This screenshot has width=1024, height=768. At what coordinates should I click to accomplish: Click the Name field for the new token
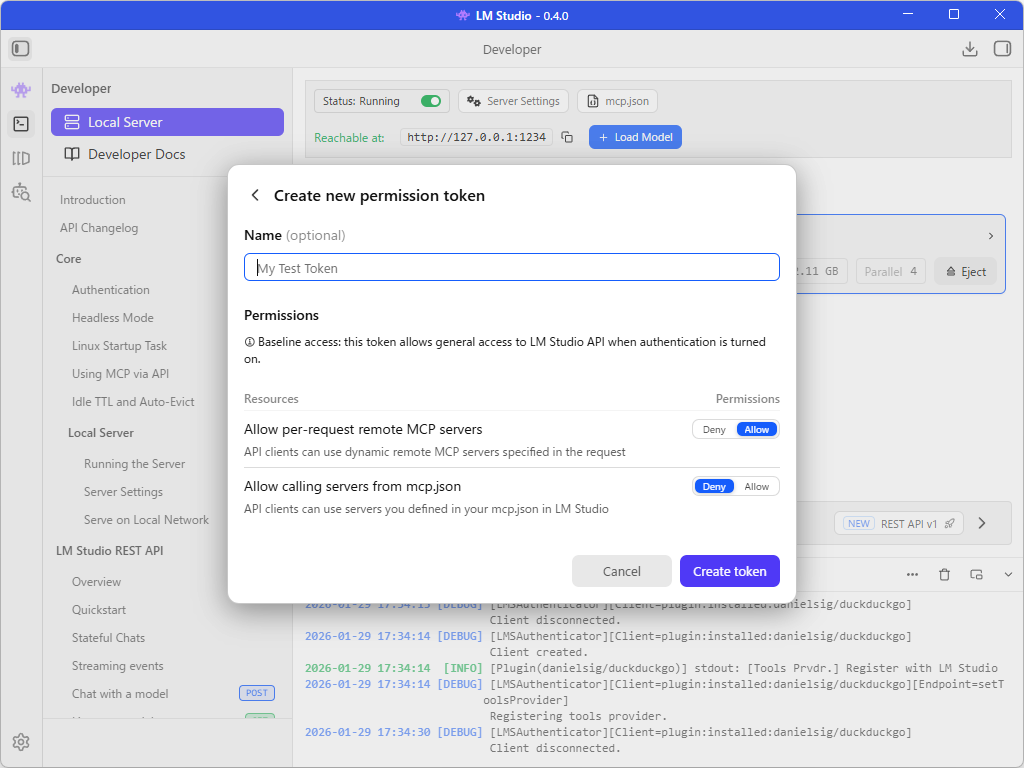pyautogui.click(x=511, y=267)
